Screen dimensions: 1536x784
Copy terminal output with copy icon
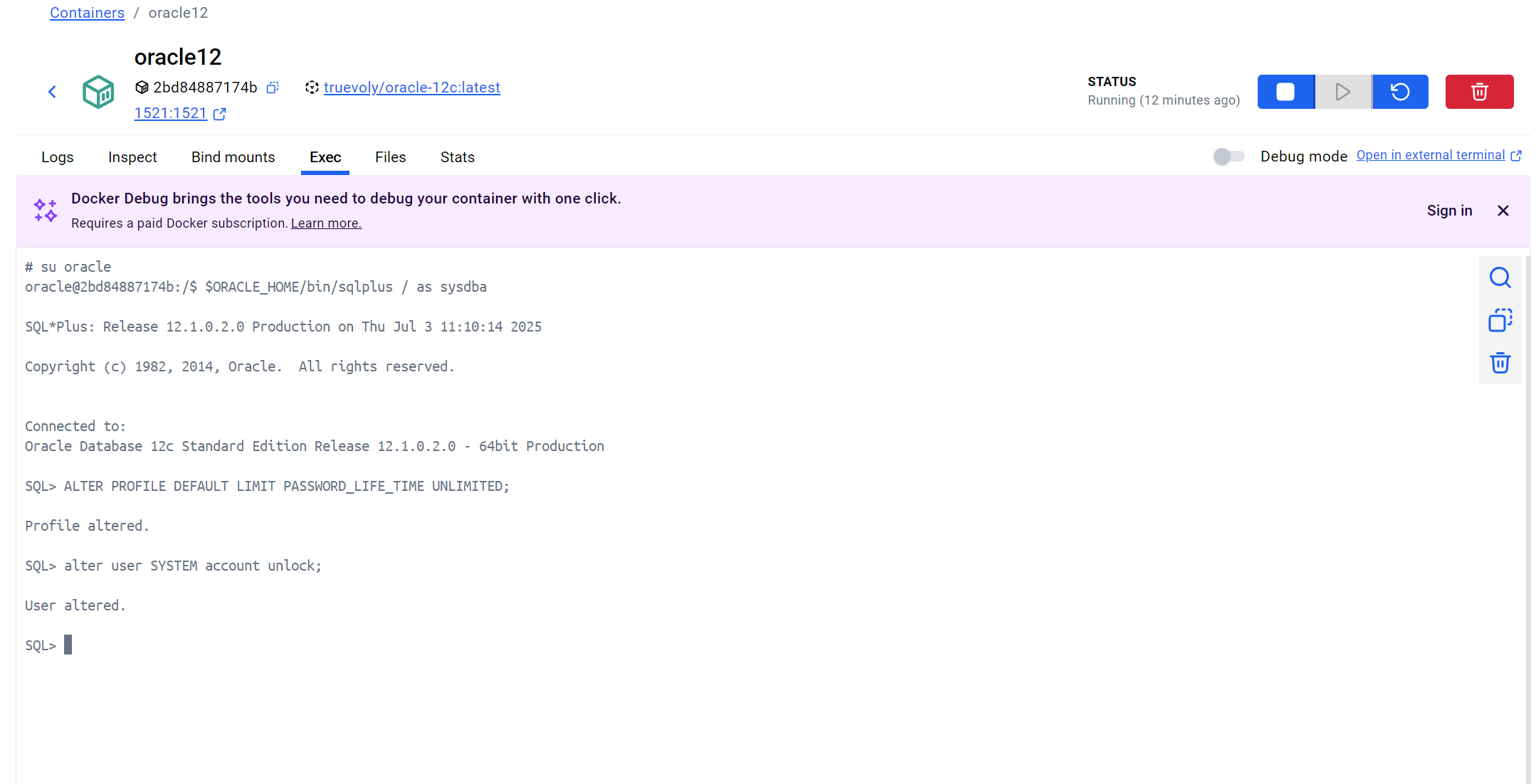coord(1500,320)
